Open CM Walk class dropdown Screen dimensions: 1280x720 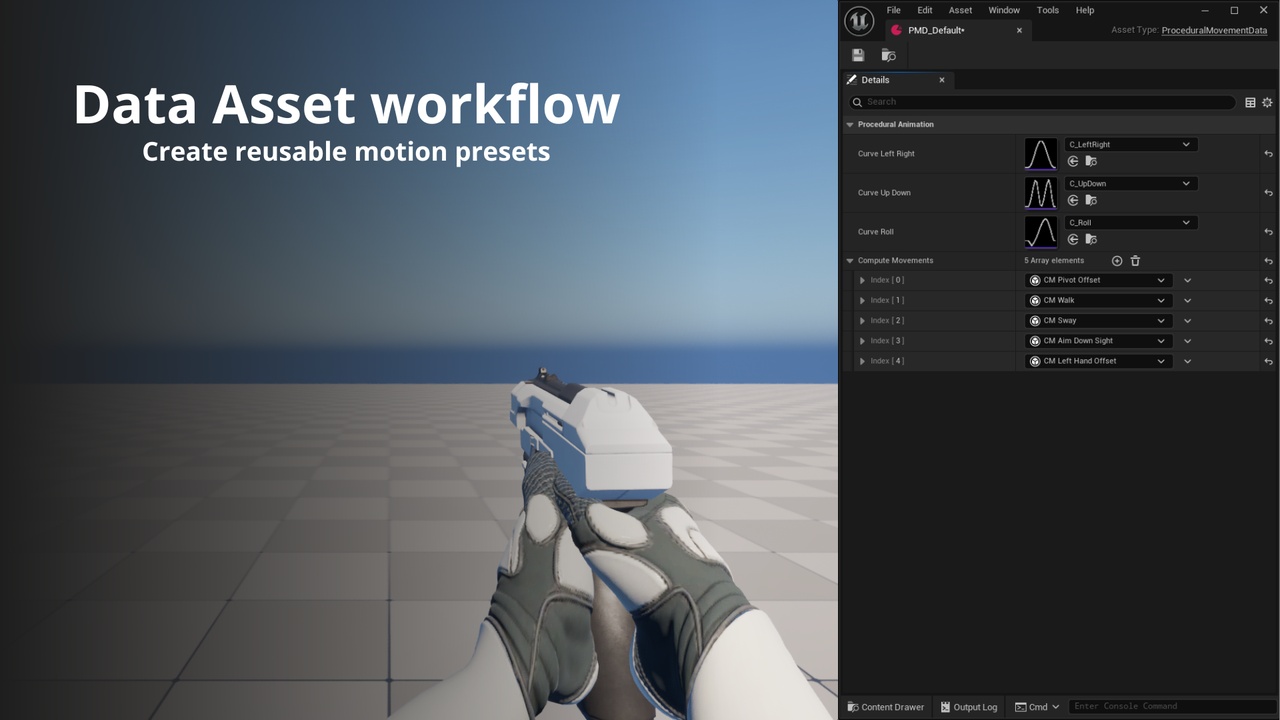tap(1098, 300)
